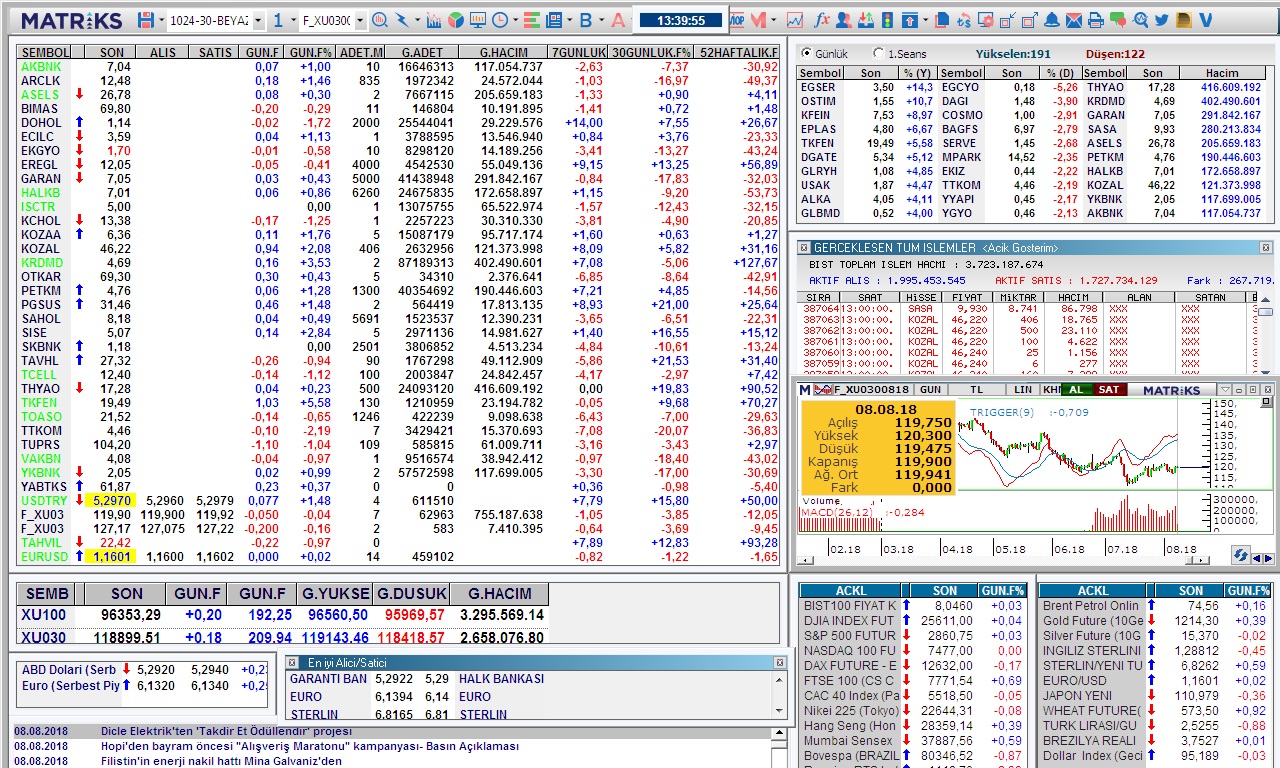The width and height of the screenshot is (1280, 768).
Task: Click the Twitter bird toolbar icon
Action: pyautogui.click(x=1161, y=20)
